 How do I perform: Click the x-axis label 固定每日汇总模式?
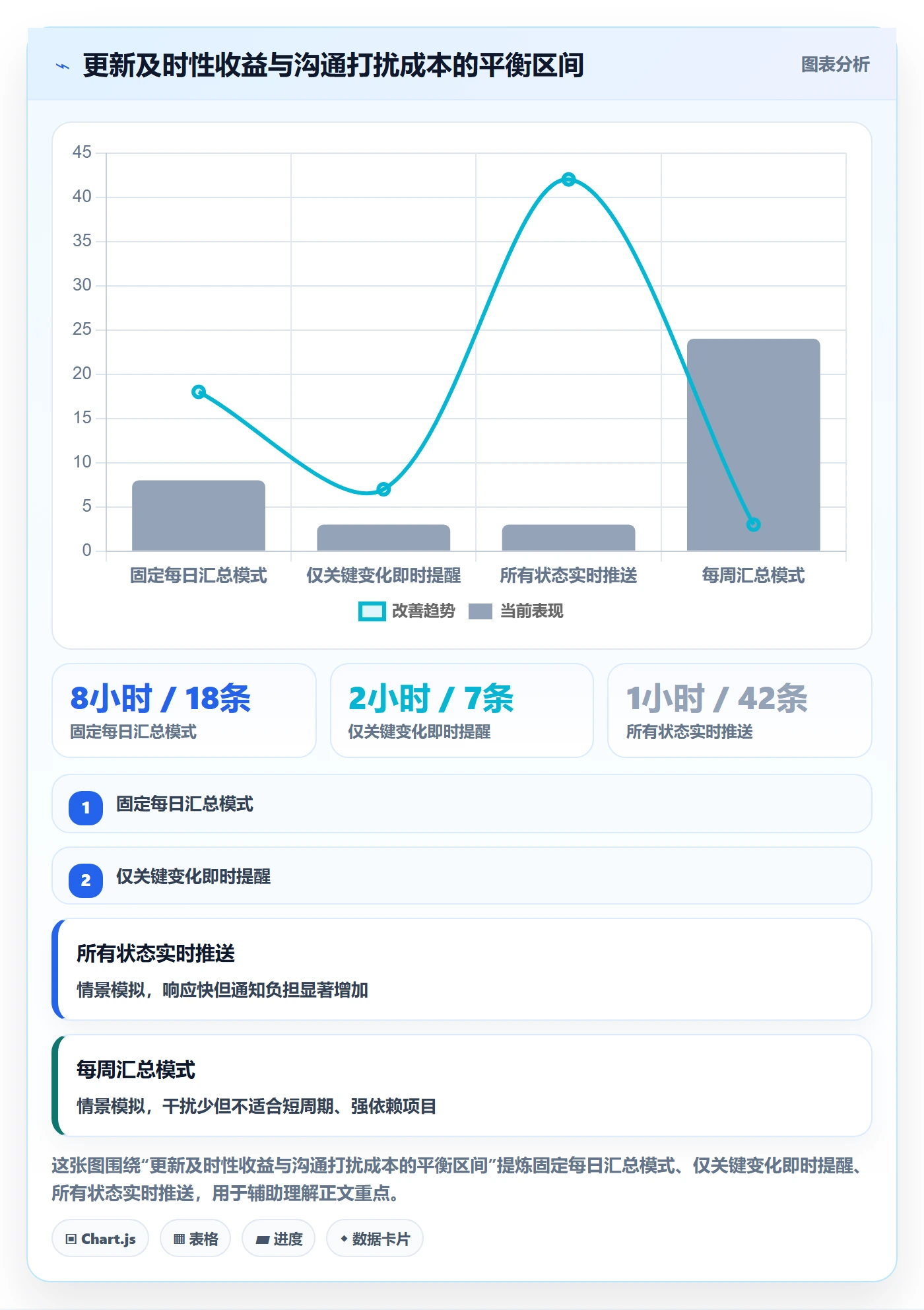coord(199,576)
